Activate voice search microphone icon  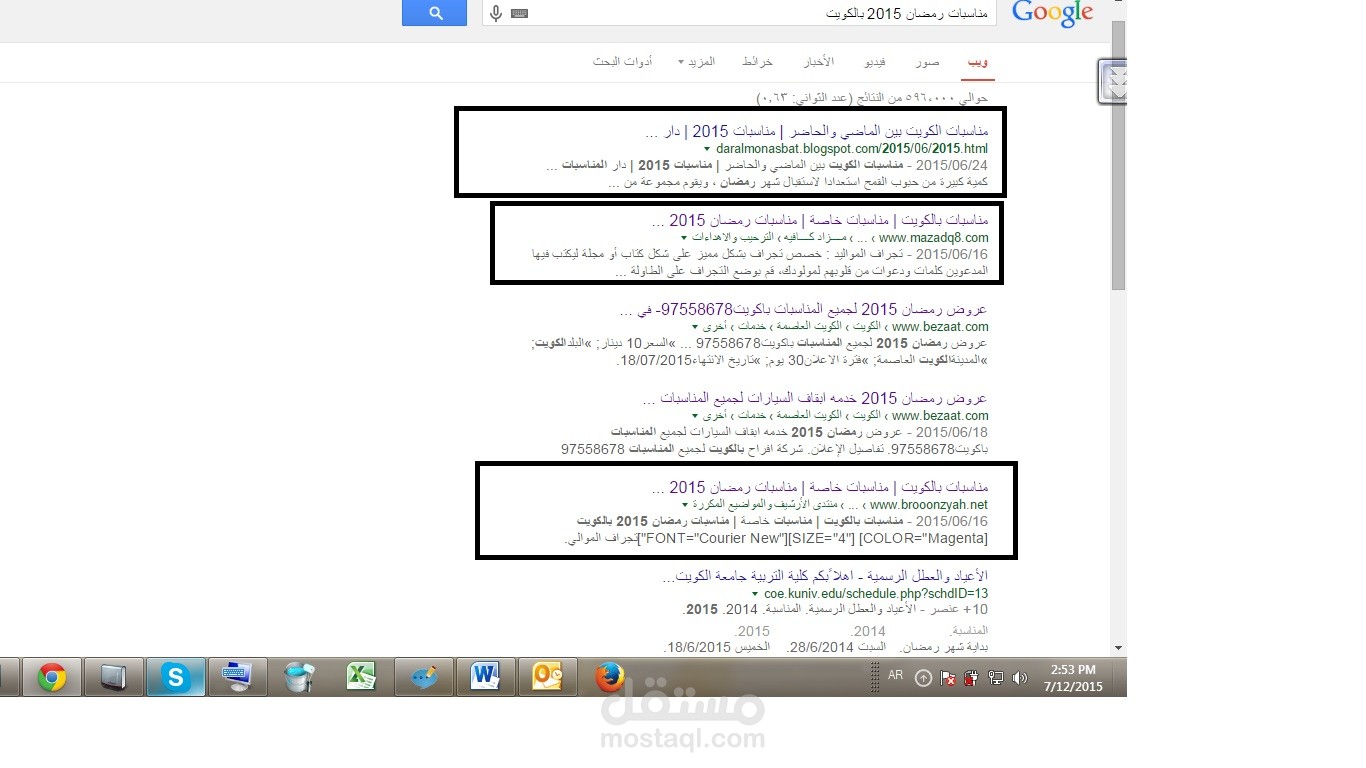point(496,13)
